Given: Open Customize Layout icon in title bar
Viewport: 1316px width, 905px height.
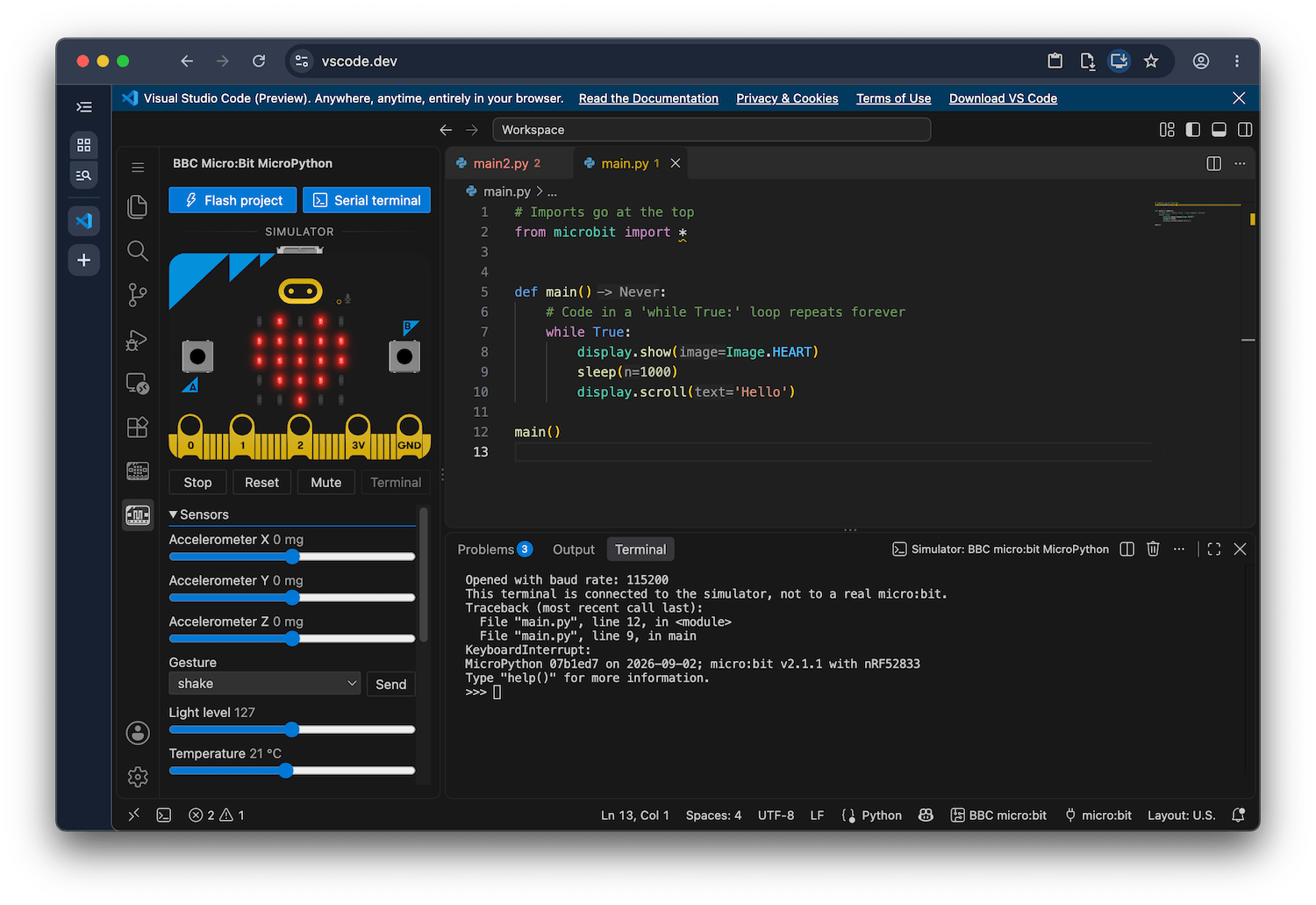Looking at the screenshot, I should click(1167, 130).
